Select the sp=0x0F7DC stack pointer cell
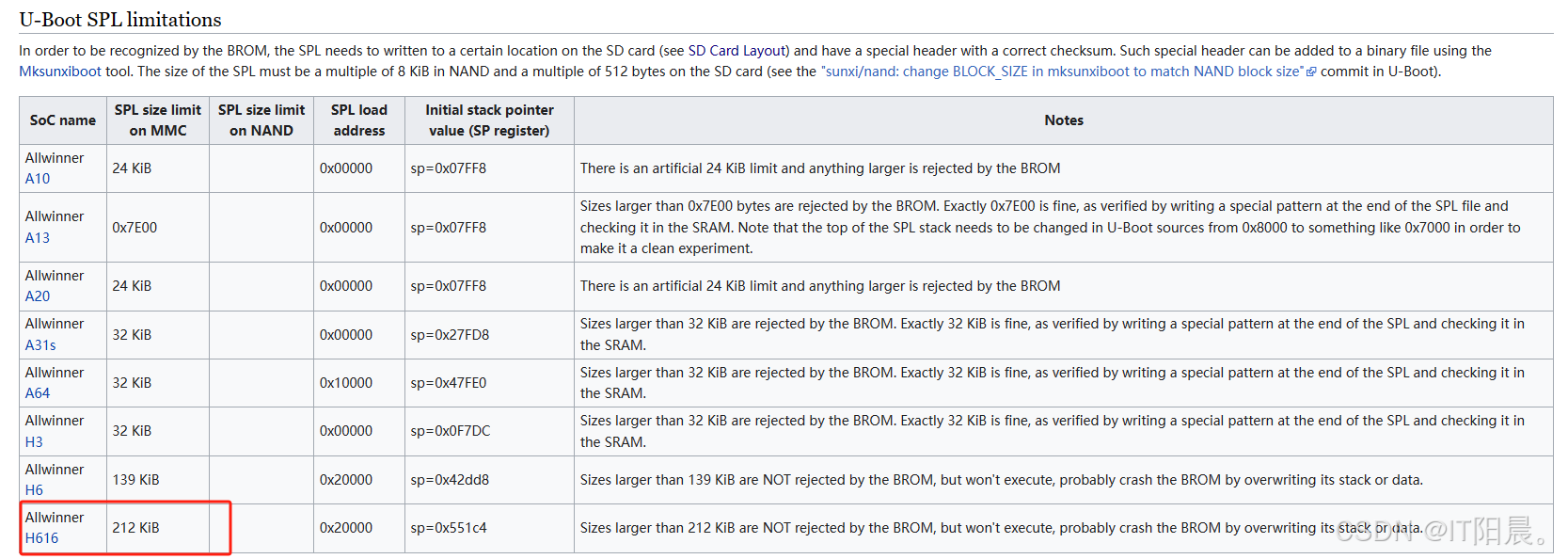Screen dimensions: 1568x559 point(489,431)
